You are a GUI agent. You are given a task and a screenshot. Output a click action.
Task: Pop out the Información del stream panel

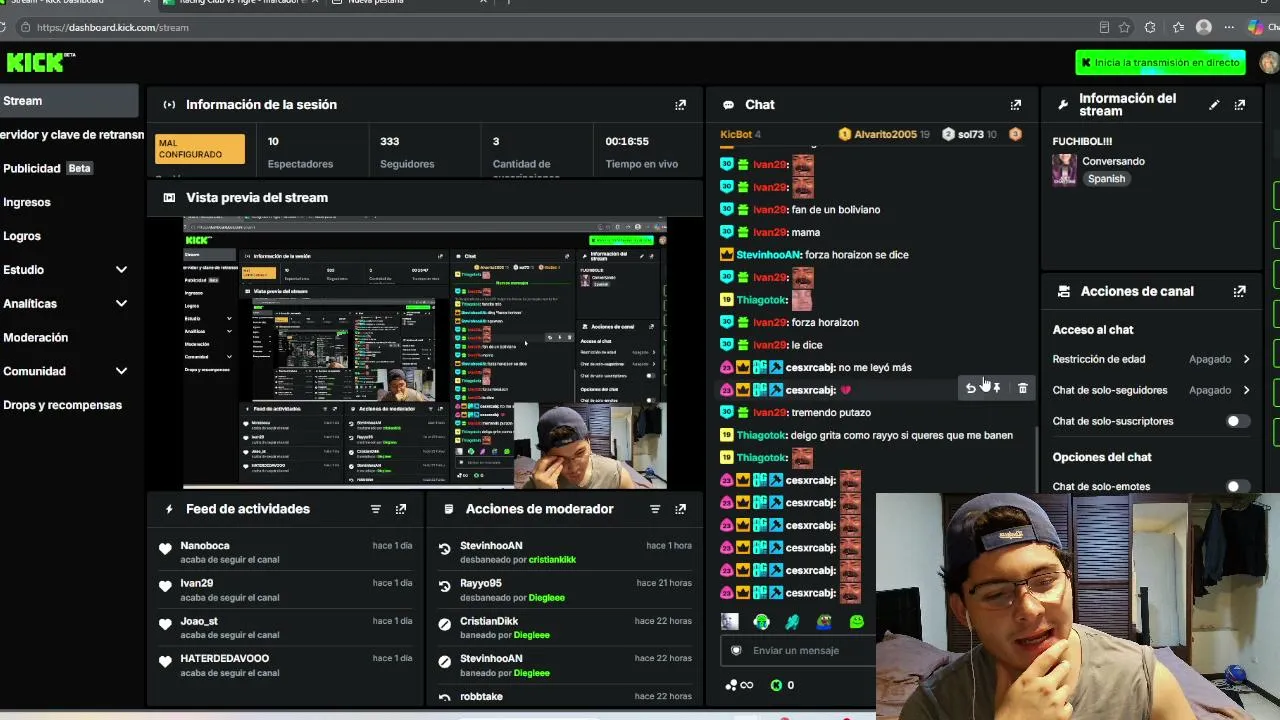(1240, 104)
